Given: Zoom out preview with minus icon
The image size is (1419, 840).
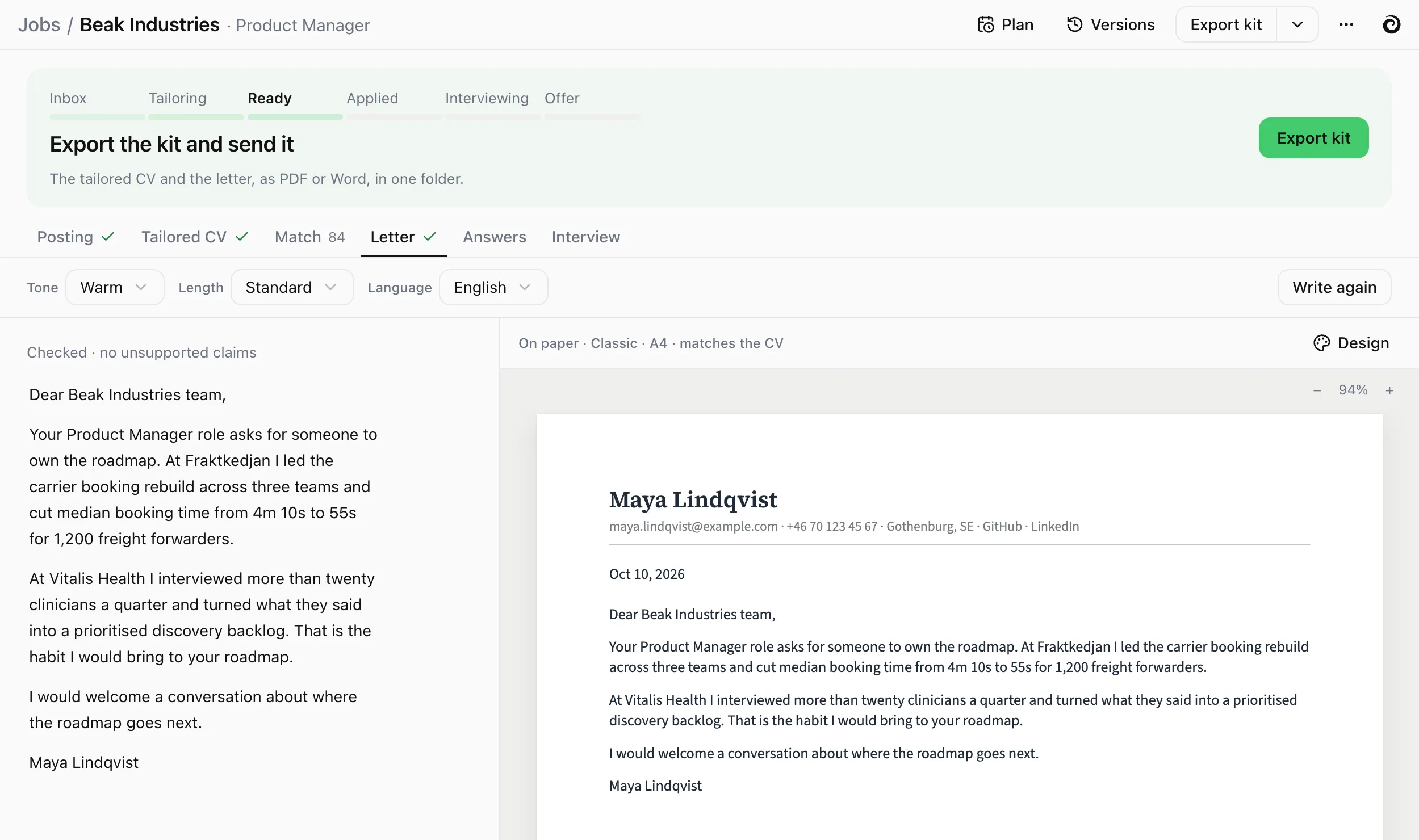Looking at the screenshot, I should click(x=1317, y=390).
